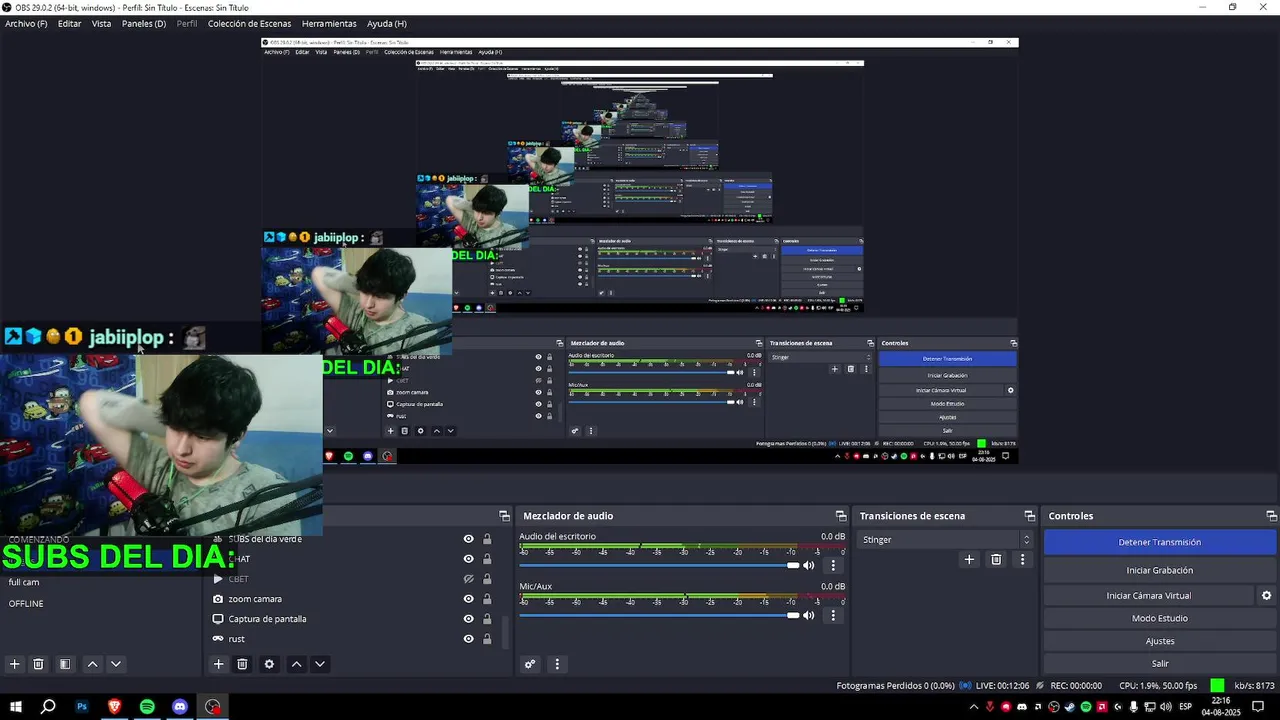Move source up with sources toolbar arrow
Viewport: 1280px width, 720px height.
tap(296, 664)
